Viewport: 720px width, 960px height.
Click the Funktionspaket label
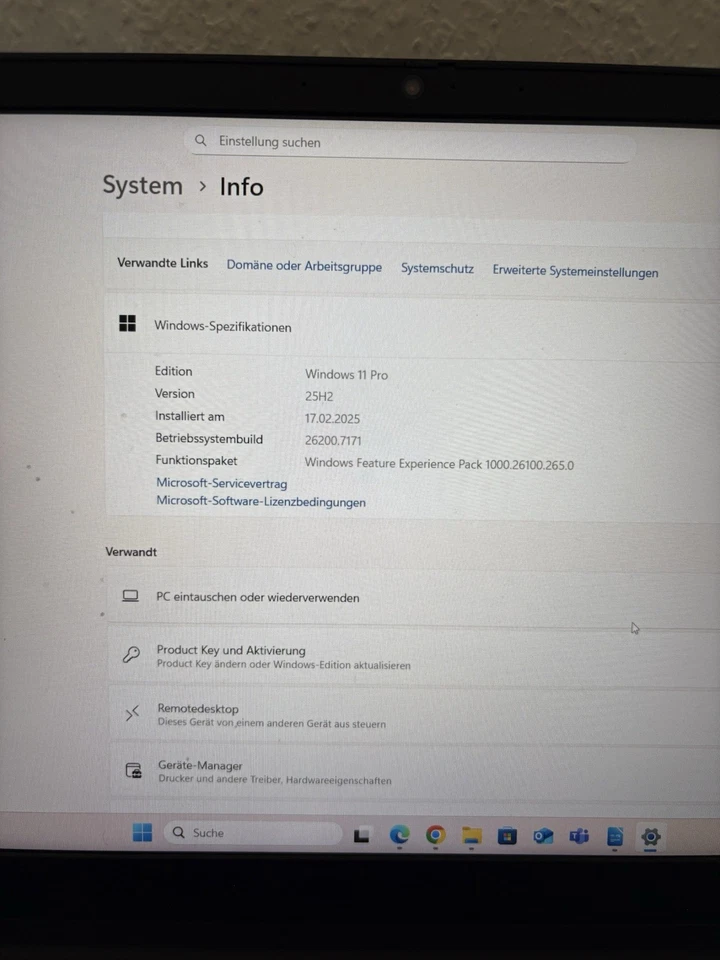coord(196,460)
